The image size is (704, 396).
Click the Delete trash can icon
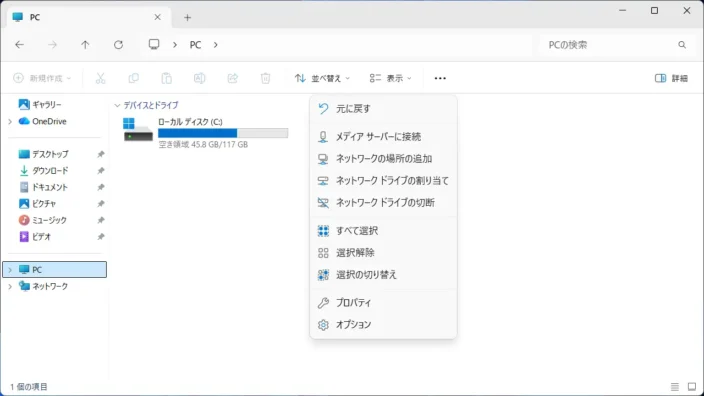point(265,78)
